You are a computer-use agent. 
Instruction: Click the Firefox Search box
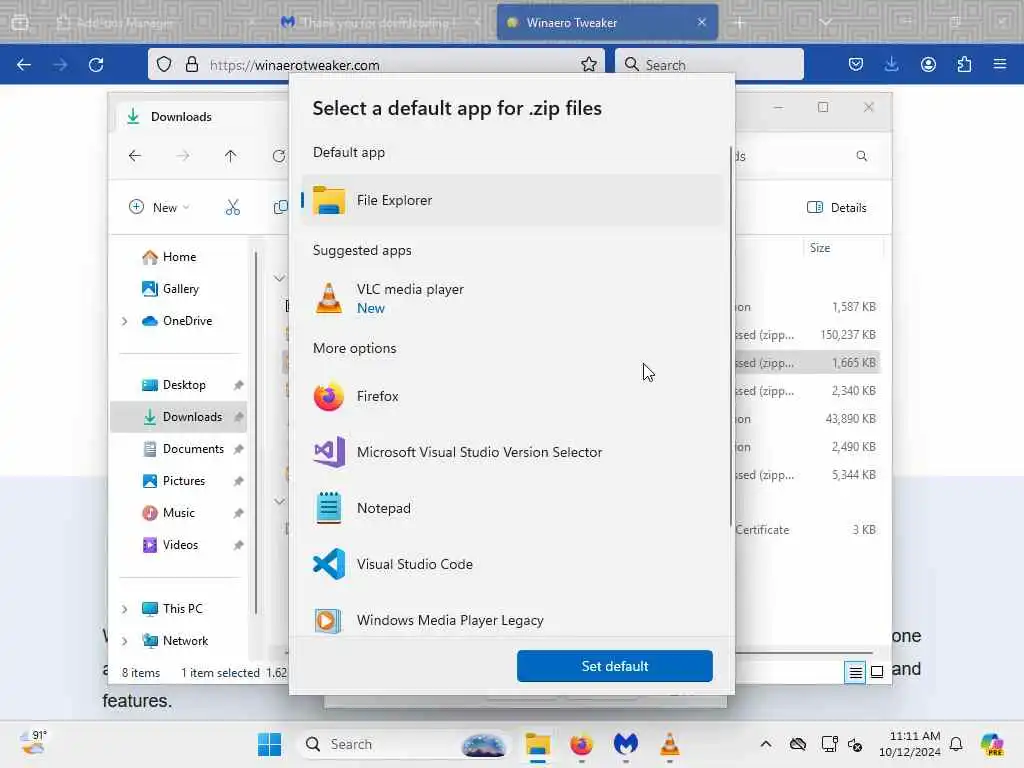pyautogui.click(x=709, y=65)
